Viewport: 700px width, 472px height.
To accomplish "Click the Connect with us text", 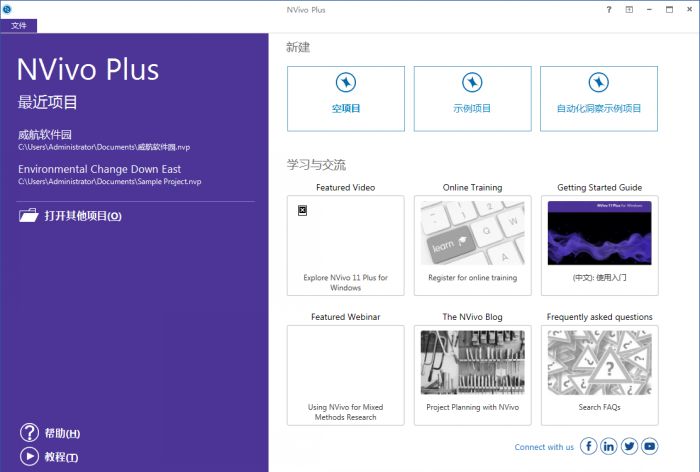I will pyautogui.click(x=544, y=447).
